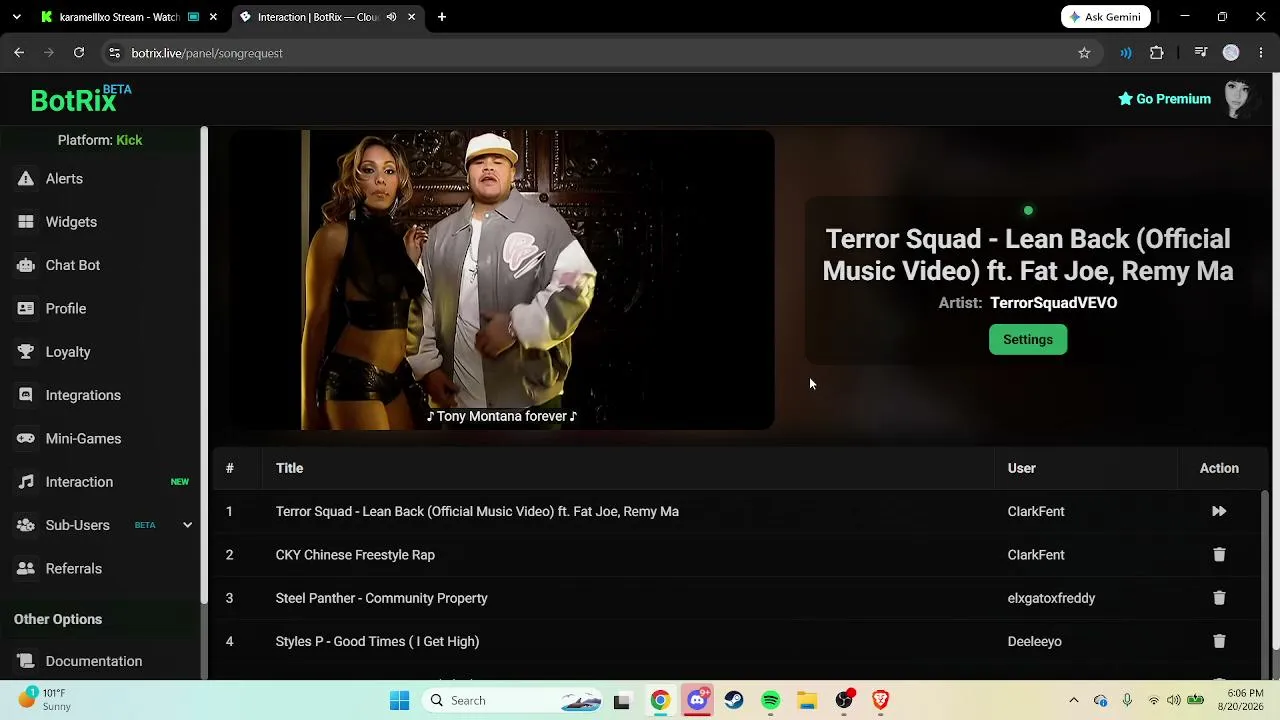This screenshot has width=1280, height=720.
Task: Click the User column header
Action: coord(1021,468)
